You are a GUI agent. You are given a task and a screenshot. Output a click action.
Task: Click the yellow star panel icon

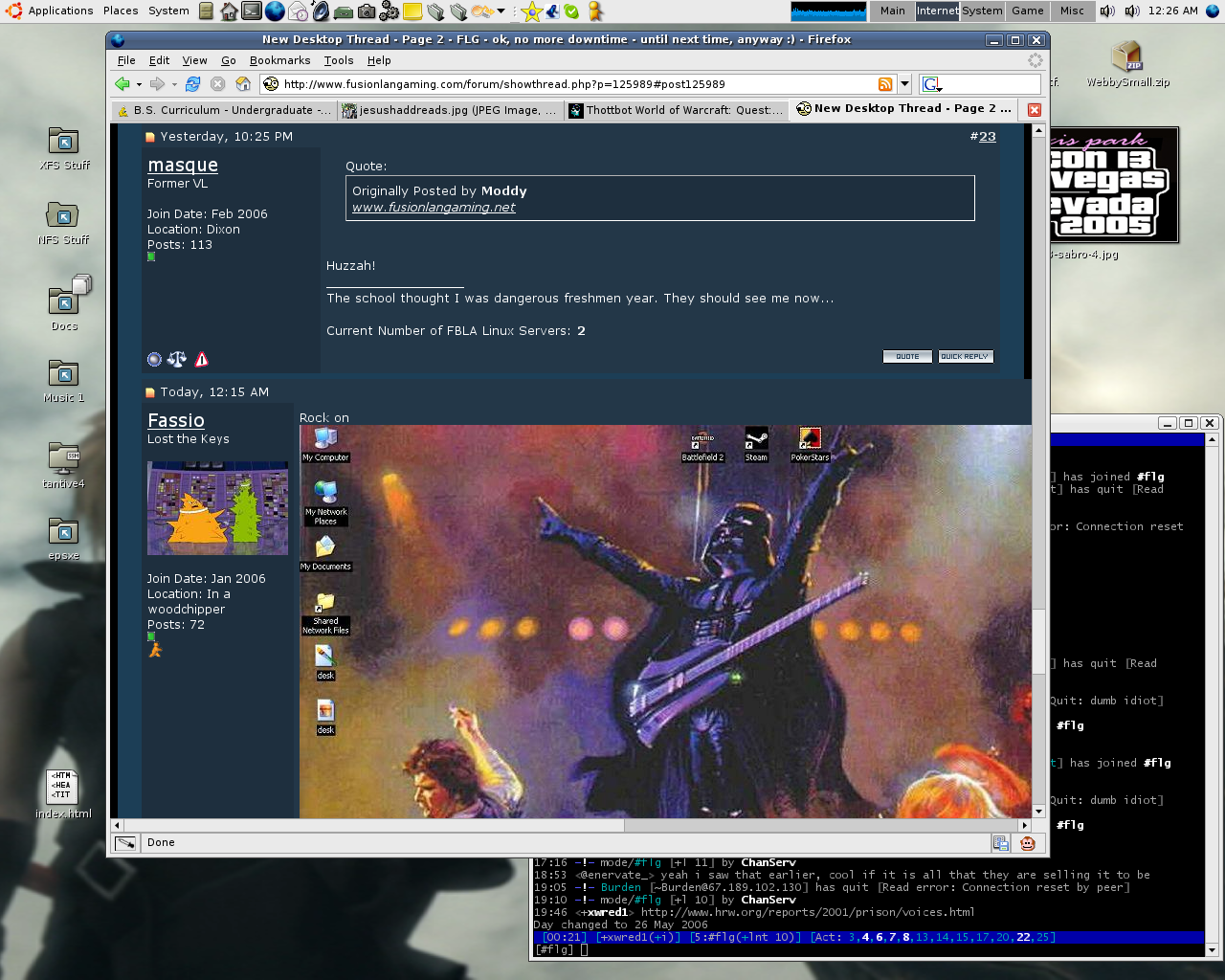(x=532, y=11)
